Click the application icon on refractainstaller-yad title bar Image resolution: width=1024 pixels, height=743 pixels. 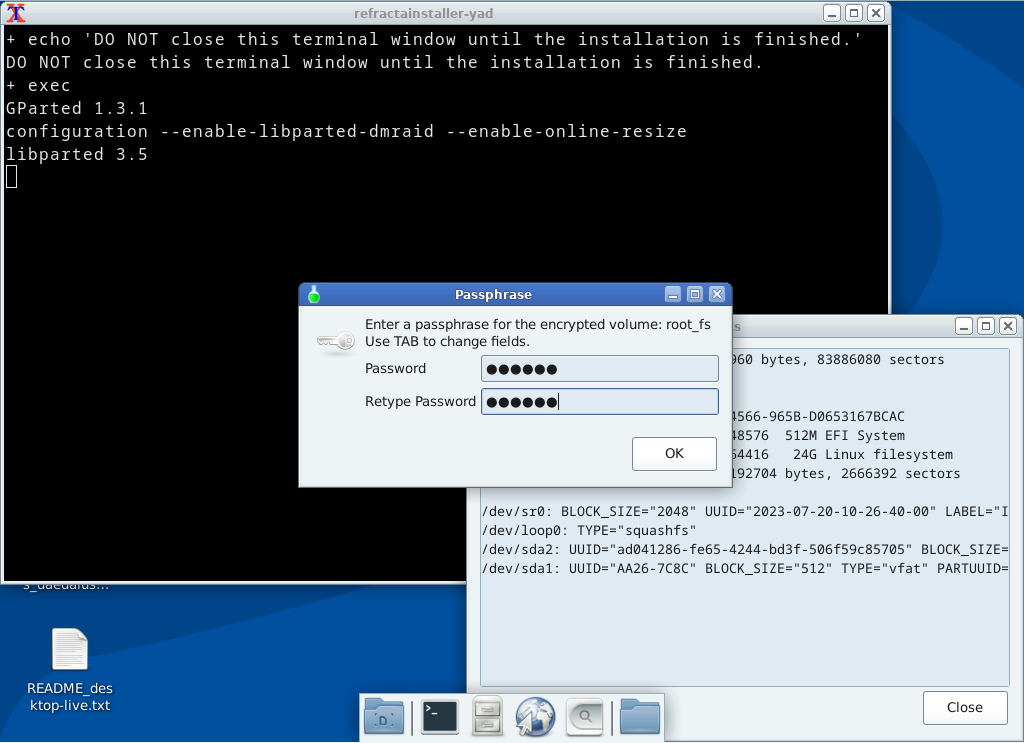coord(14,13)
